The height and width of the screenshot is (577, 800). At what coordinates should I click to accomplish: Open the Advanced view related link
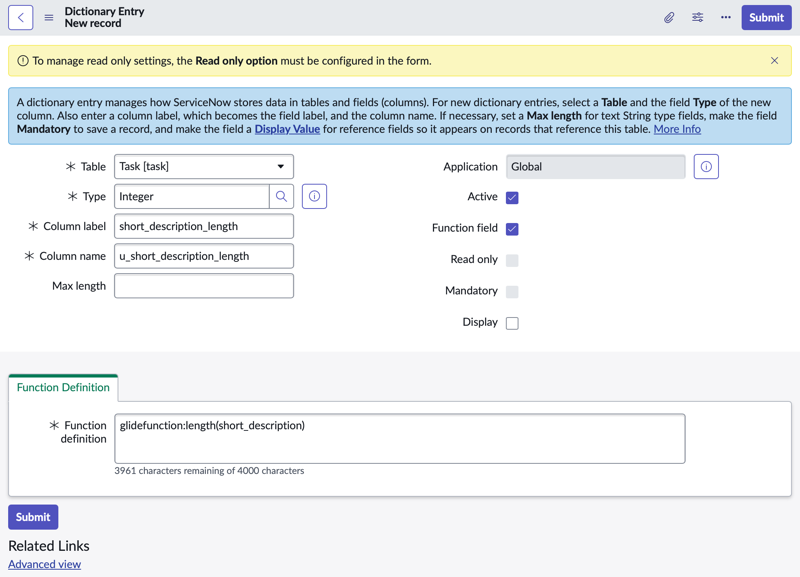coord(44,564)
